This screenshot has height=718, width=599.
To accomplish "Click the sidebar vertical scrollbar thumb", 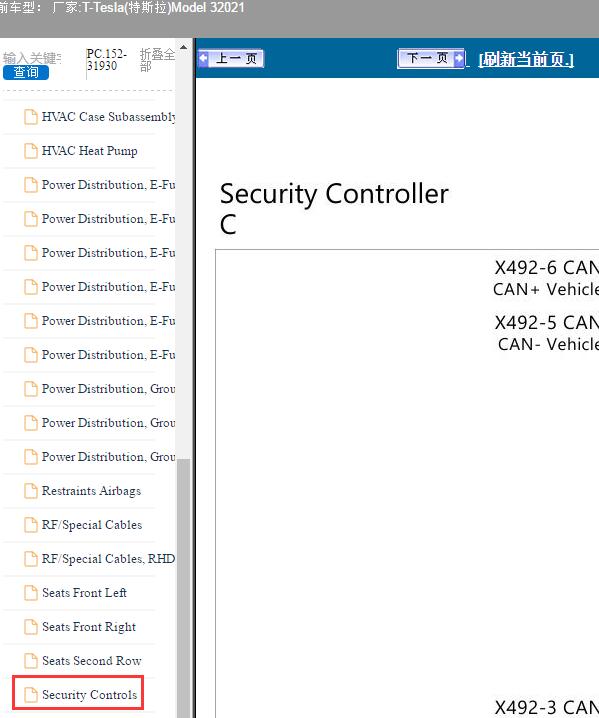I will pyautogui.click(x=184, y=588).
